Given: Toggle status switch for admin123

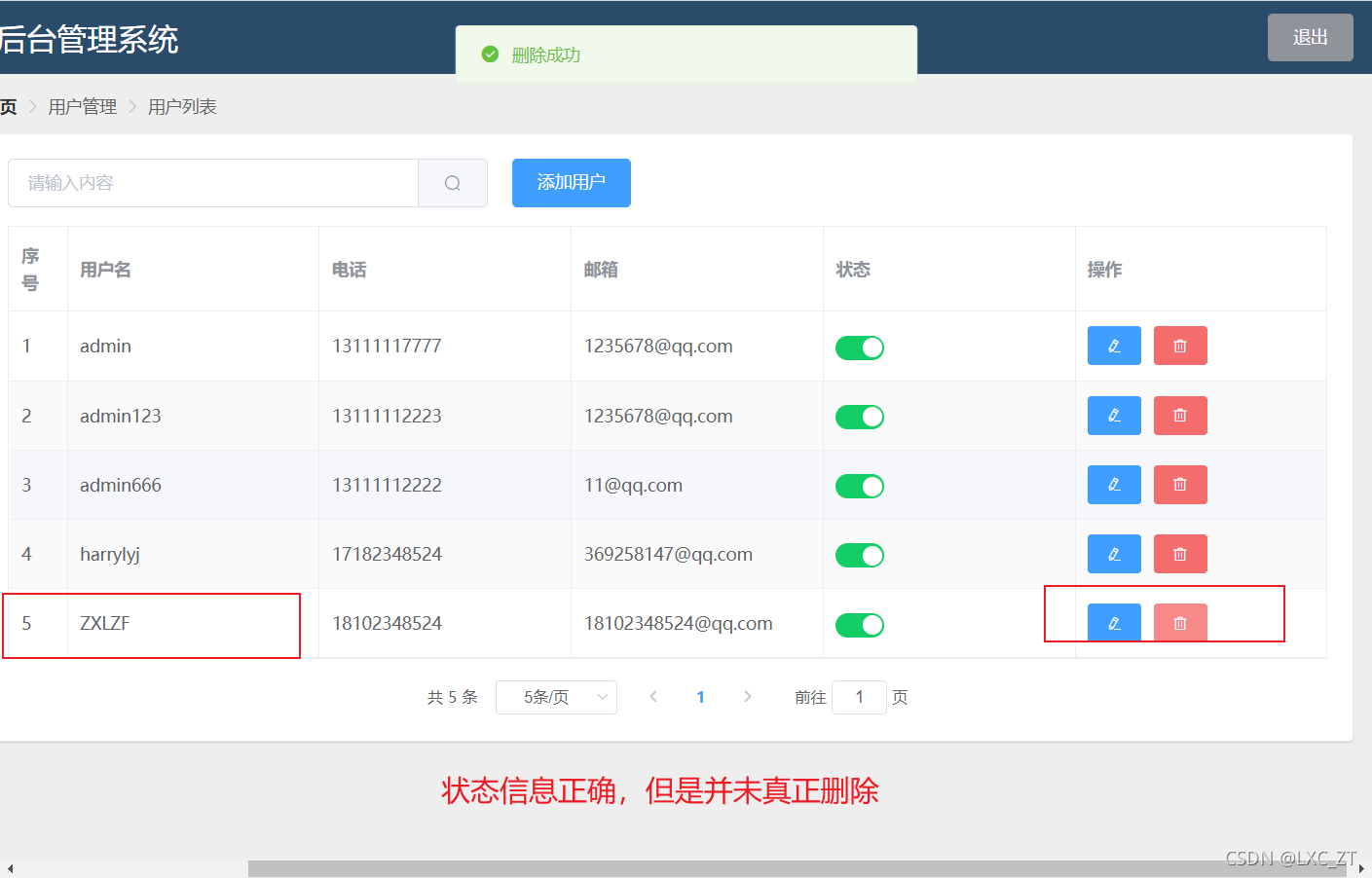Looking at the screenshot, I should point(860,417).
